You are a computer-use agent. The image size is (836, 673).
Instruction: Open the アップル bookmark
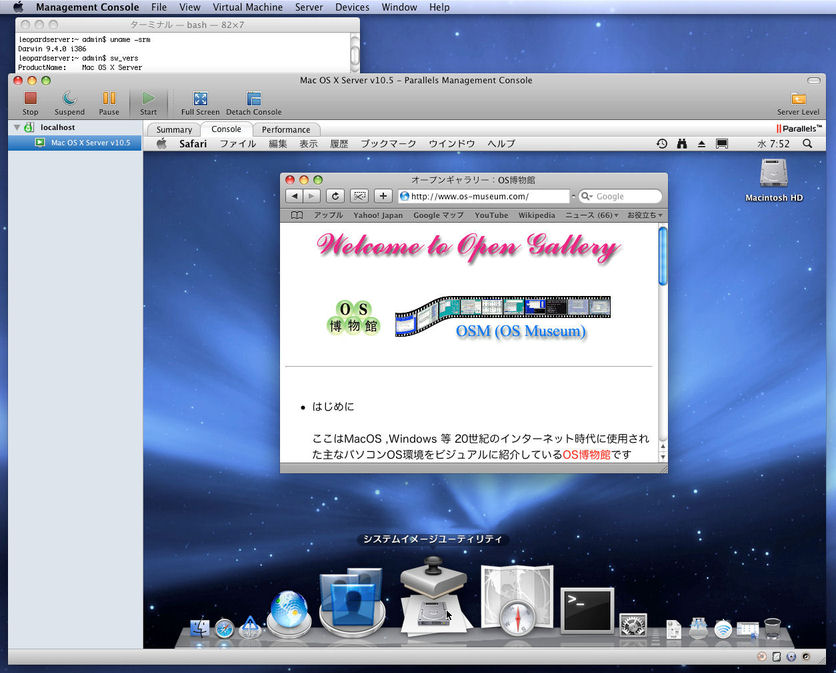pos(328,215)
